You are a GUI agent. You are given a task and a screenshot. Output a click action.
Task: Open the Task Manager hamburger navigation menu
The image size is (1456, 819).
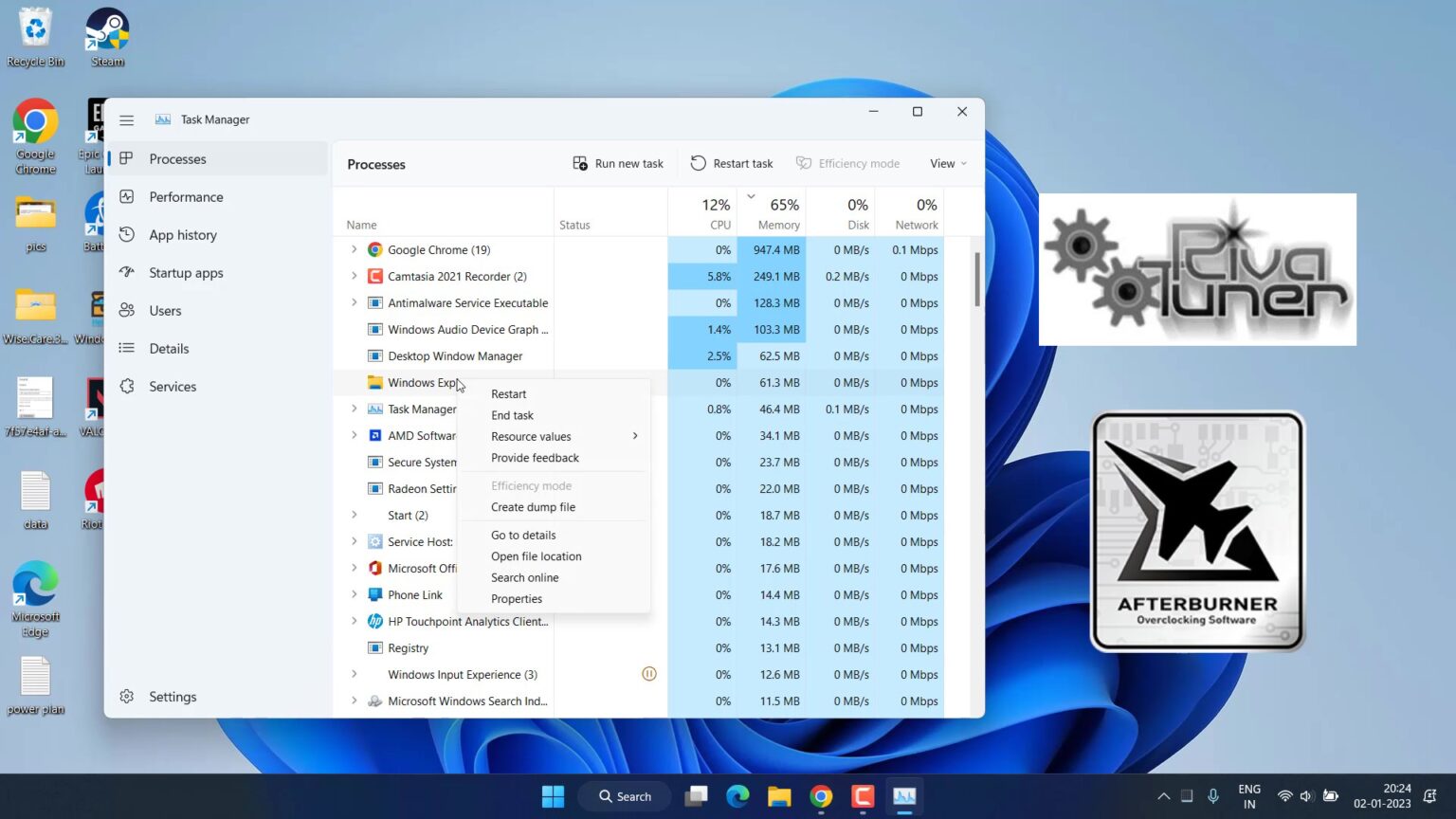click(126, 120)
